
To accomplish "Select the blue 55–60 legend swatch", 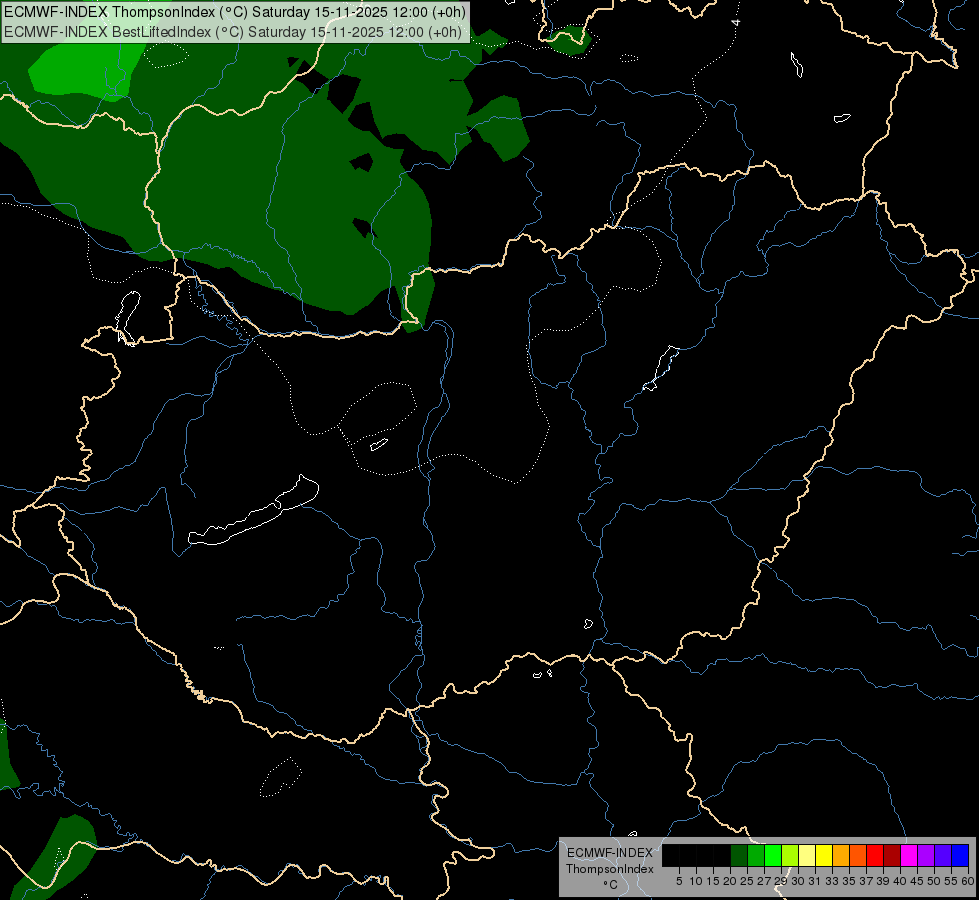I will pos(960,855).
